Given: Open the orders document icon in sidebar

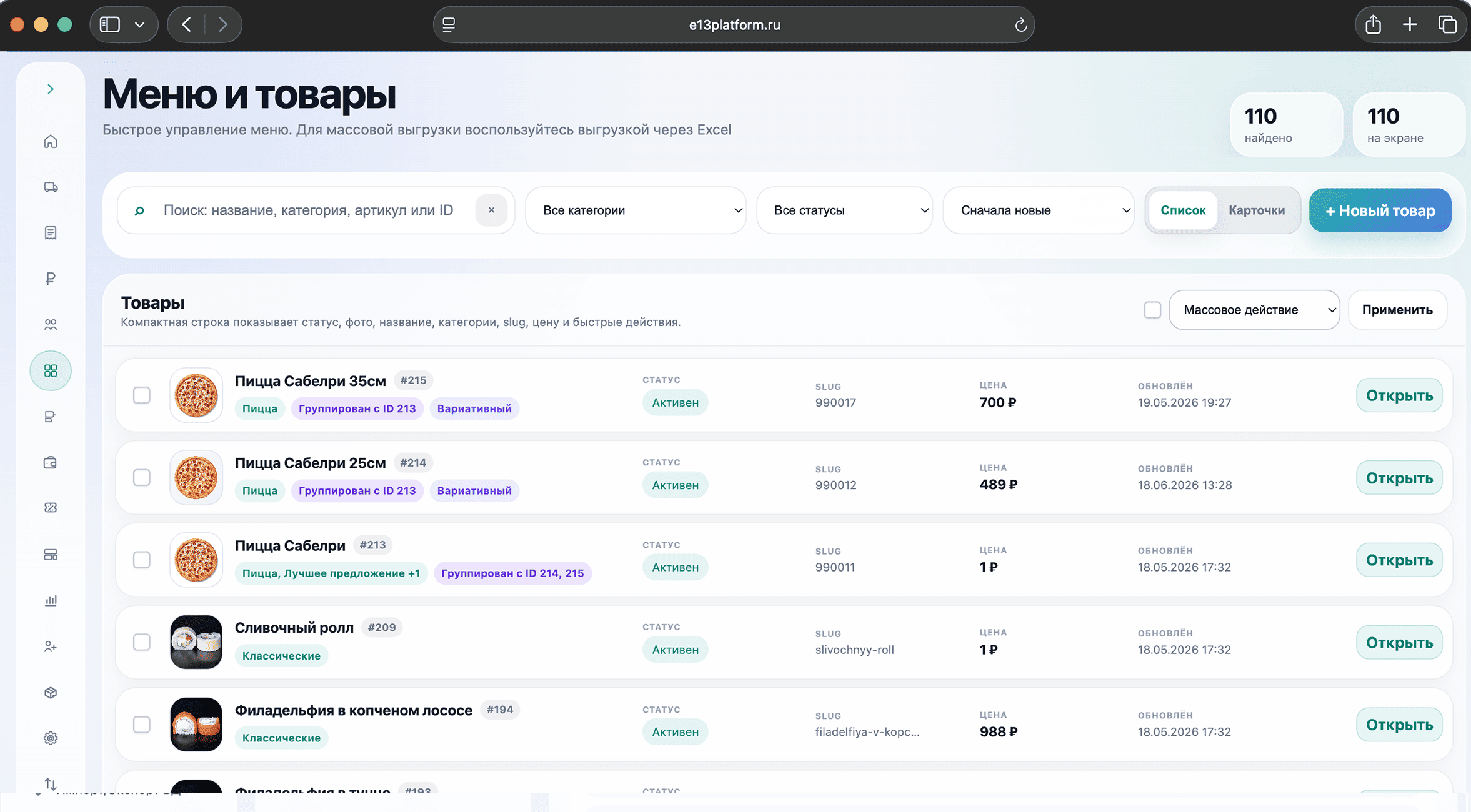Looking at the screenshot, I should [51, 233].
